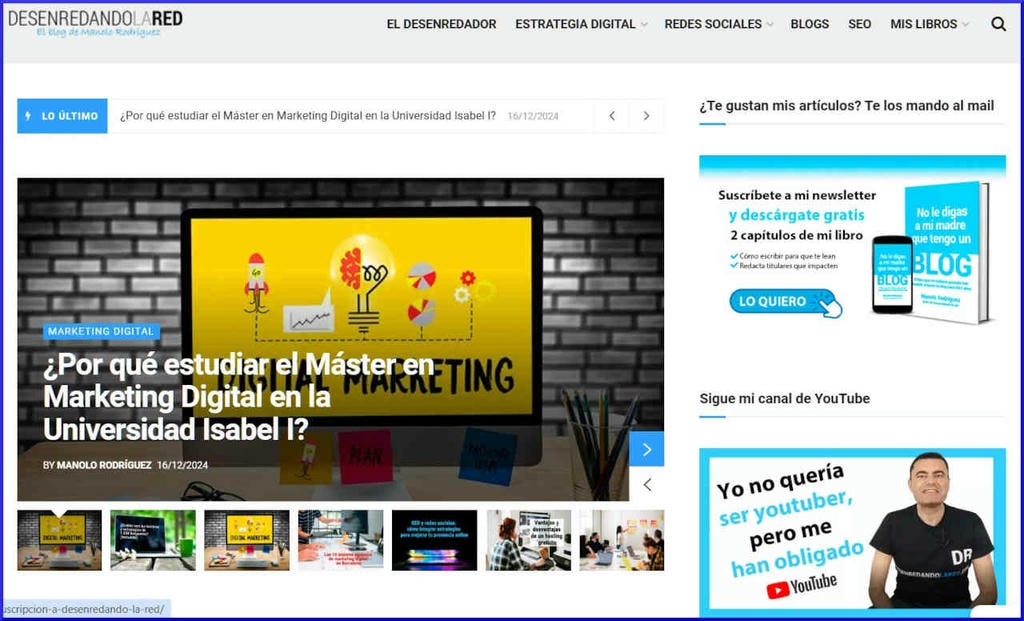The height and width of the screenshot is (621, 1024).
Task: Click 'El Blog de Manolo Rodríguez' tagline
Action: tap(98, 32)
